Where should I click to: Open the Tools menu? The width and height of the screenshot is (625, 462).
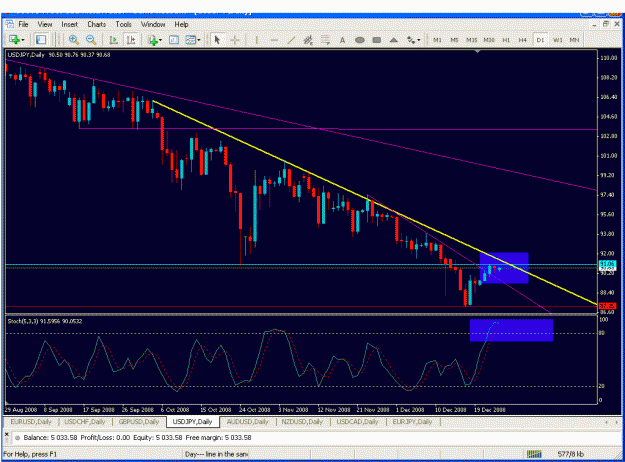pyautogui.click(x=124, y=24)
